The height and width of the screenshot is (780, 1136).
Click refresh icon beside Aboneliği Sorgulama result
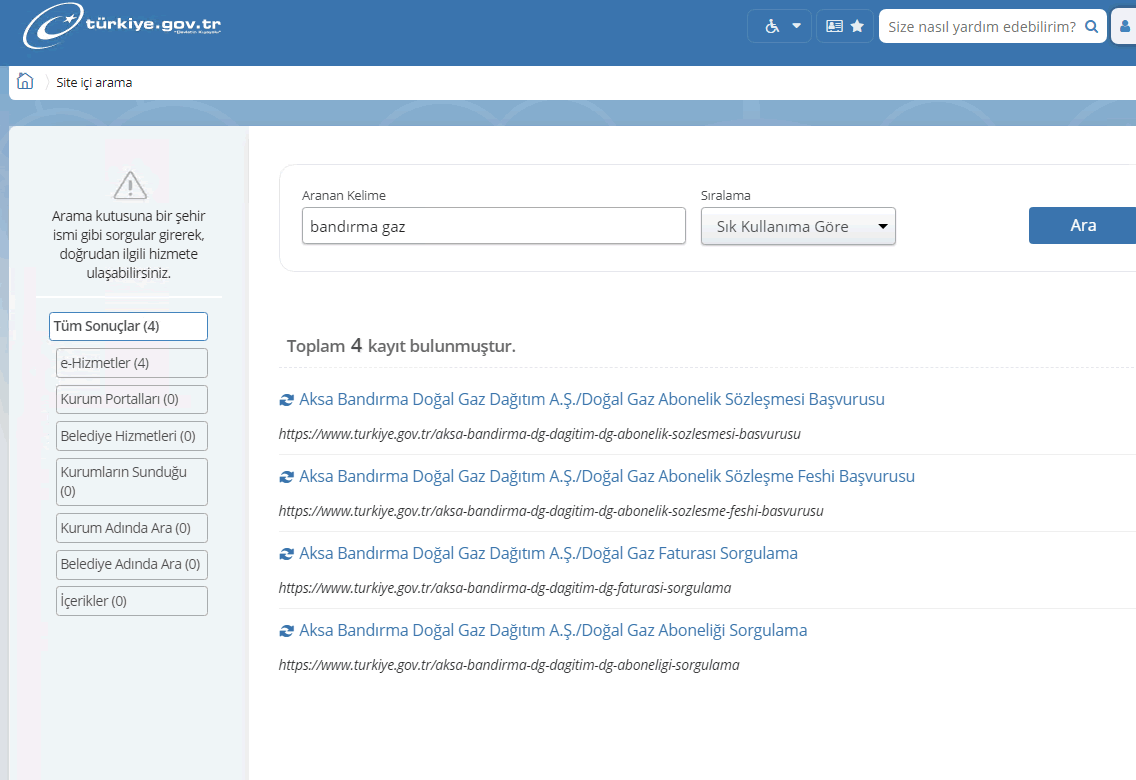click(287, 631)
